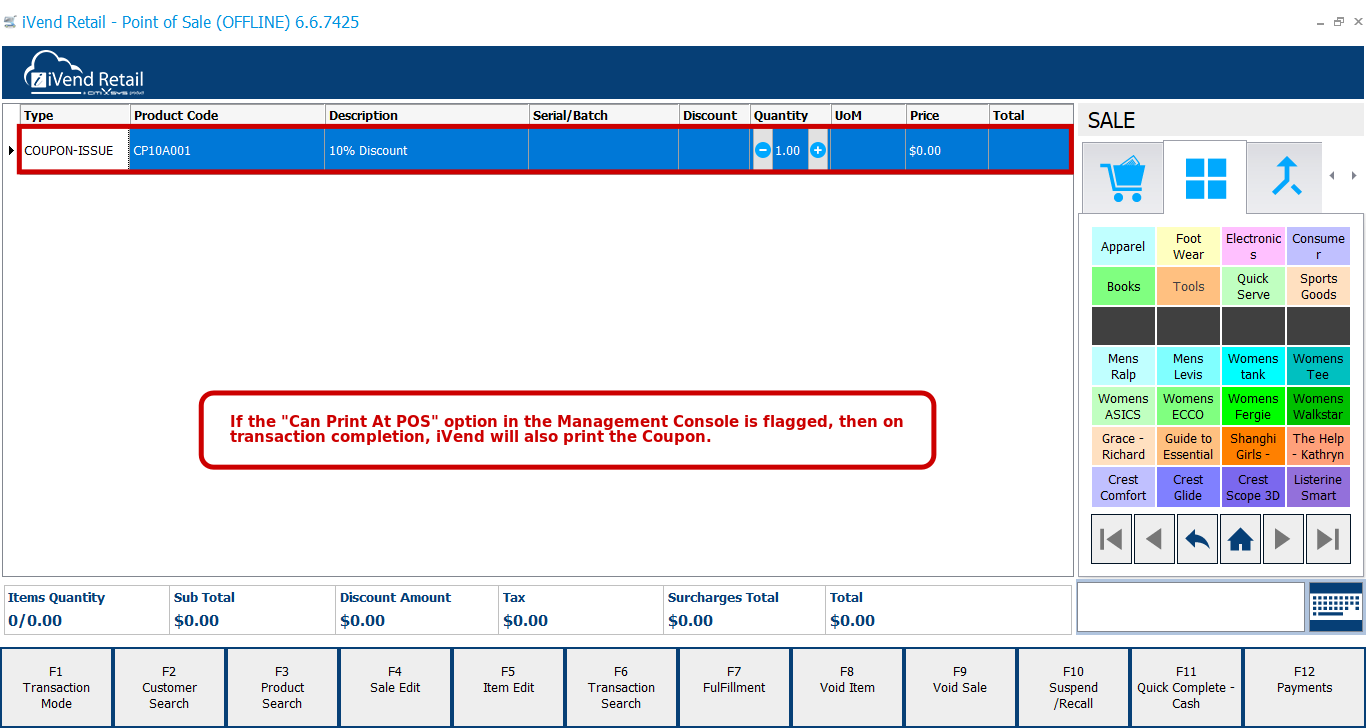Screen dimensions: 1366x728
Task: Click F10 Suspend/Recall
Action: (x=1073, y=687)
